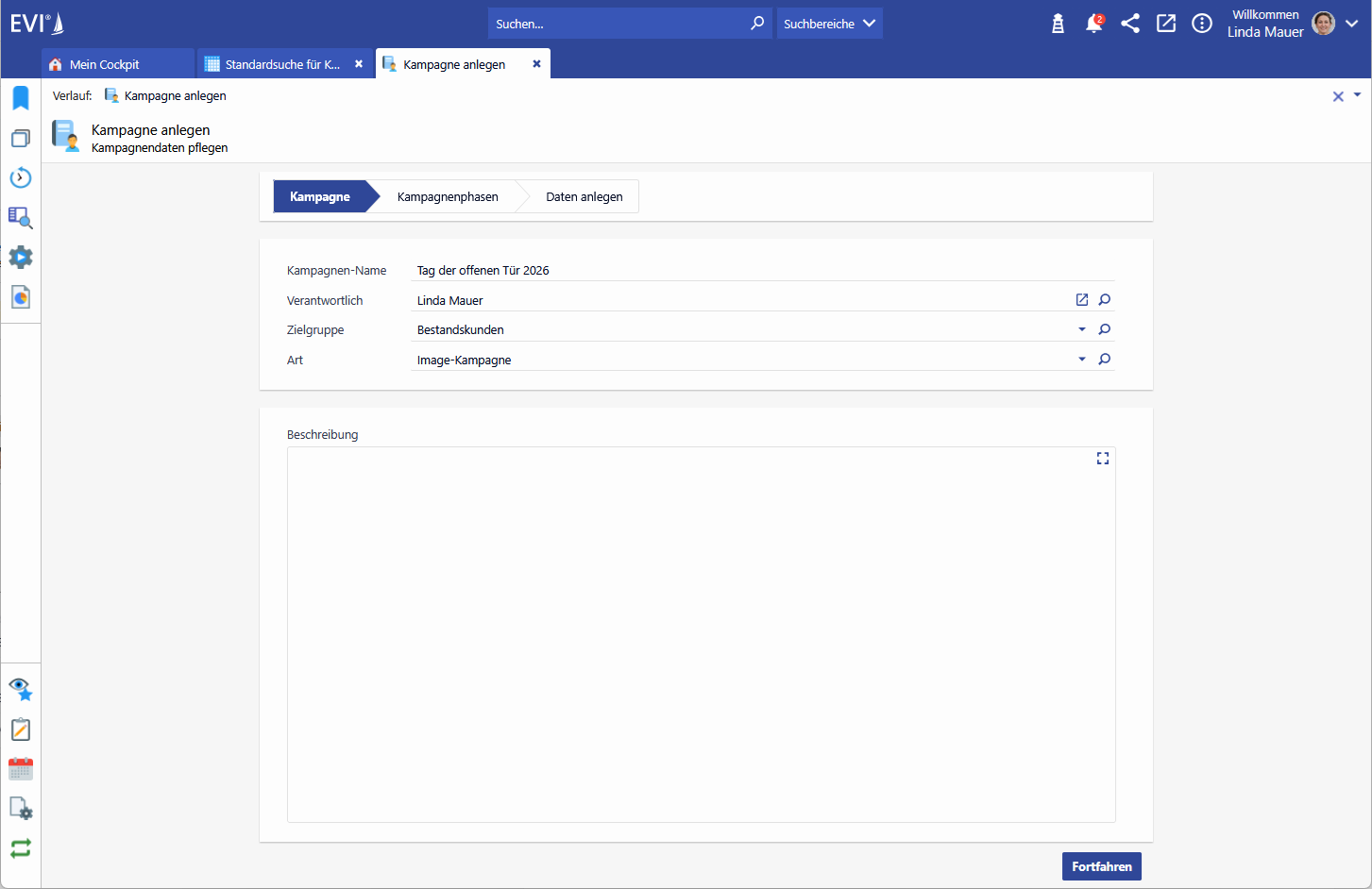1372x889 pixels.
Task: Close the Standardsuche tab
Action: [x=359, y=64]
